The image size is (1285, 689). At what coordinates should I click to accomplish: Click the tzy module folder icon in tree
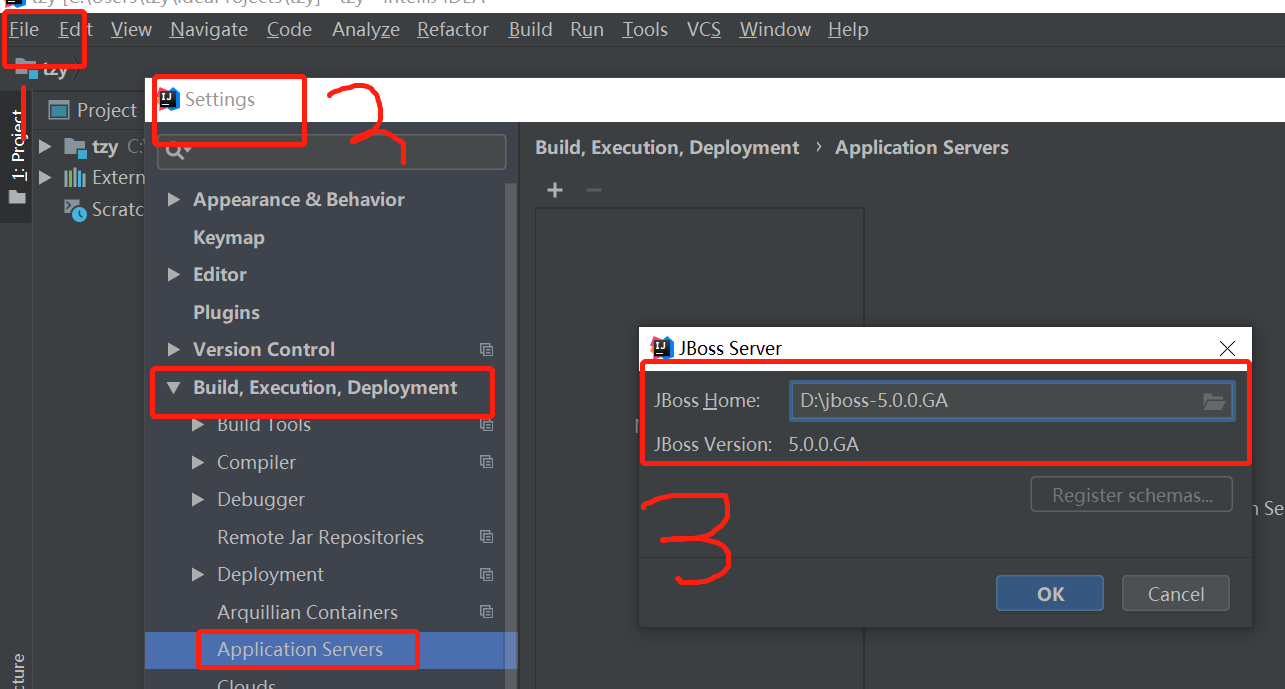(75, 147)
